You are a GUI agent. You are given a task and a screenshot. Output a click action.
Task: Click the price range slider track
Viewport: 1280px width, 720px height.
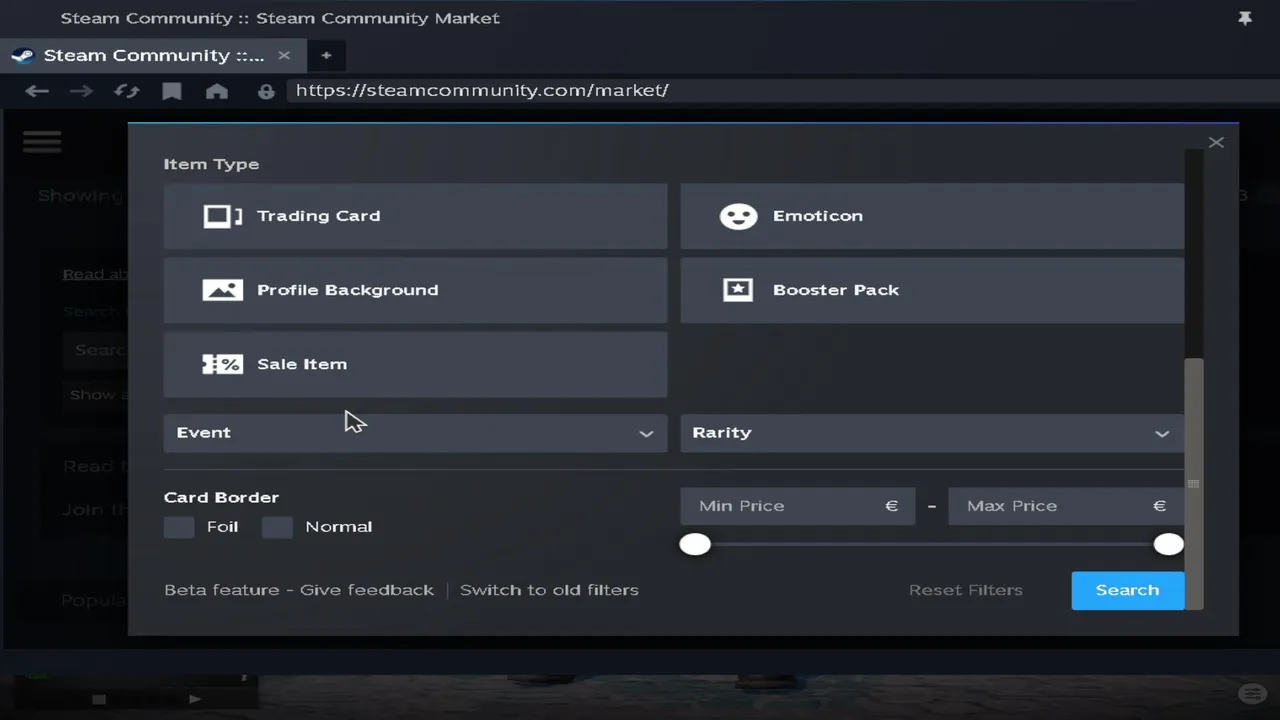[x=932, y=544]
